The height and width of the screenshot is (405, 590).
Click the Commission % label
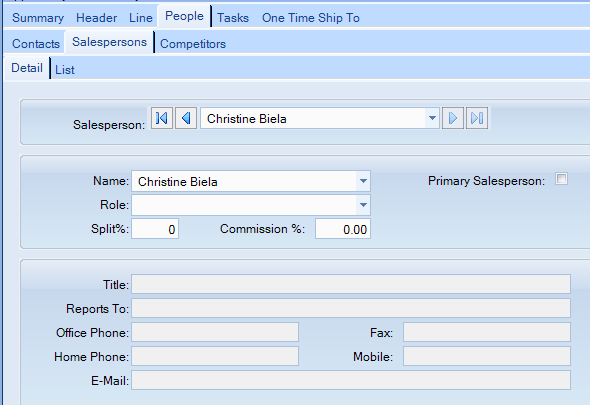(x=263, y=229)
